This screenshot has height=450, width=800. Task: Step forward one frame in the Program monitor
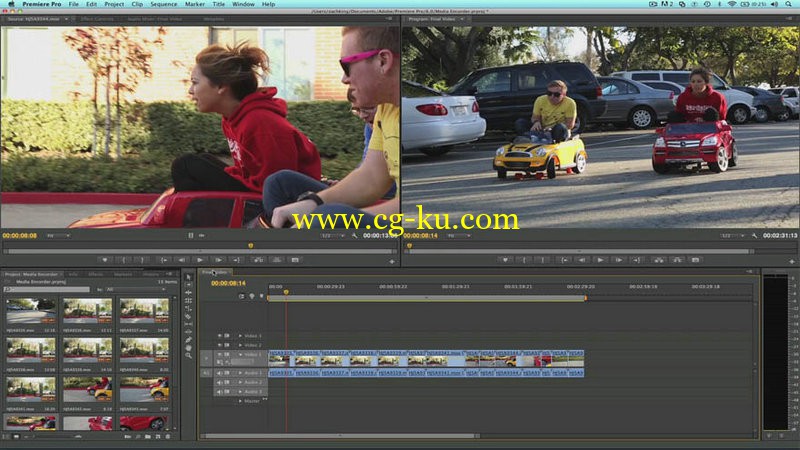point(618,260)
